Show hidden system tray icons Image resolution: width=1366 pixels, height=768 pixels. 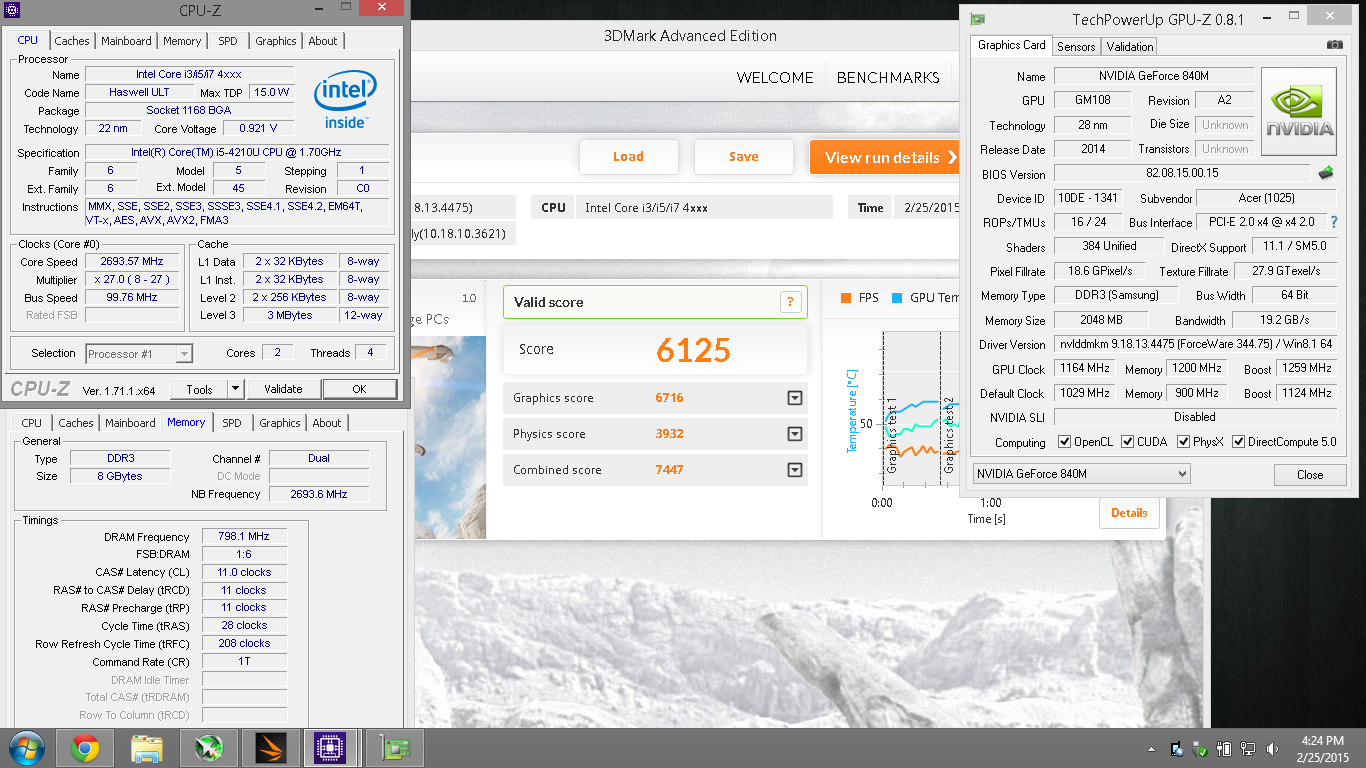(x=1149, y=749)
